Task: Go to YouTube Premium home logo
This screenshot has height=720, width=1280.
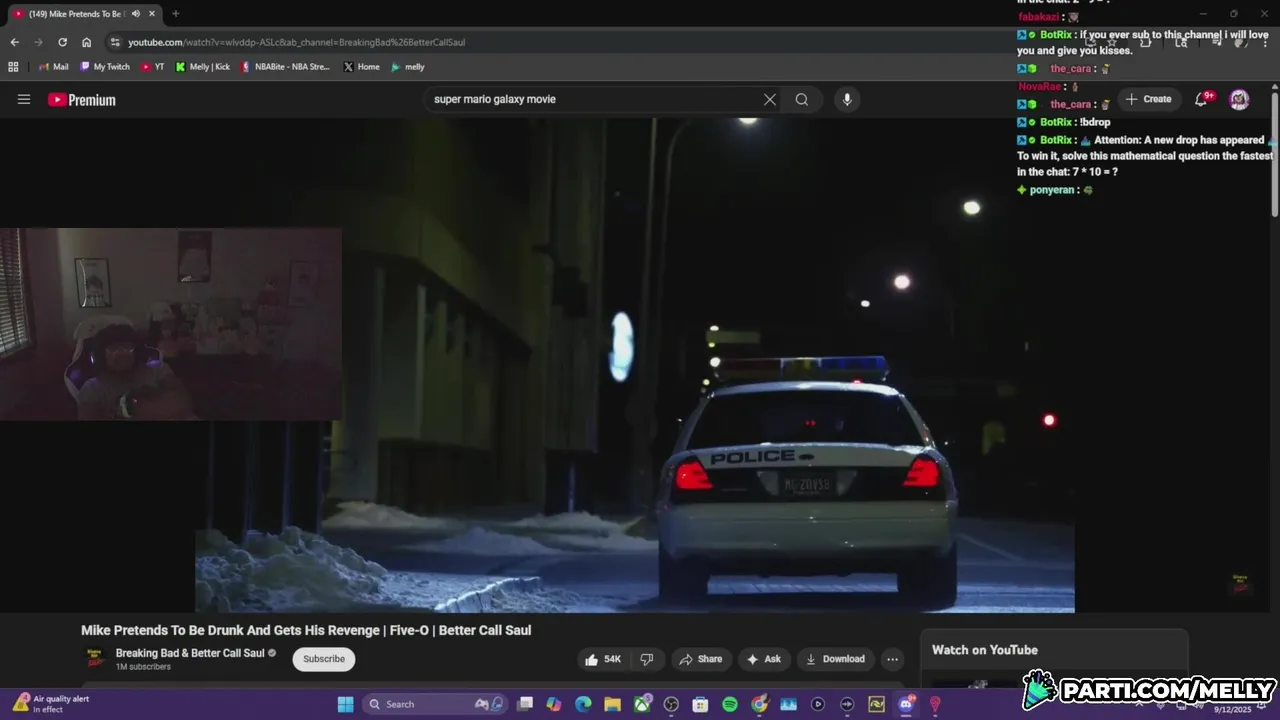Action: click(x=82, y=100)
